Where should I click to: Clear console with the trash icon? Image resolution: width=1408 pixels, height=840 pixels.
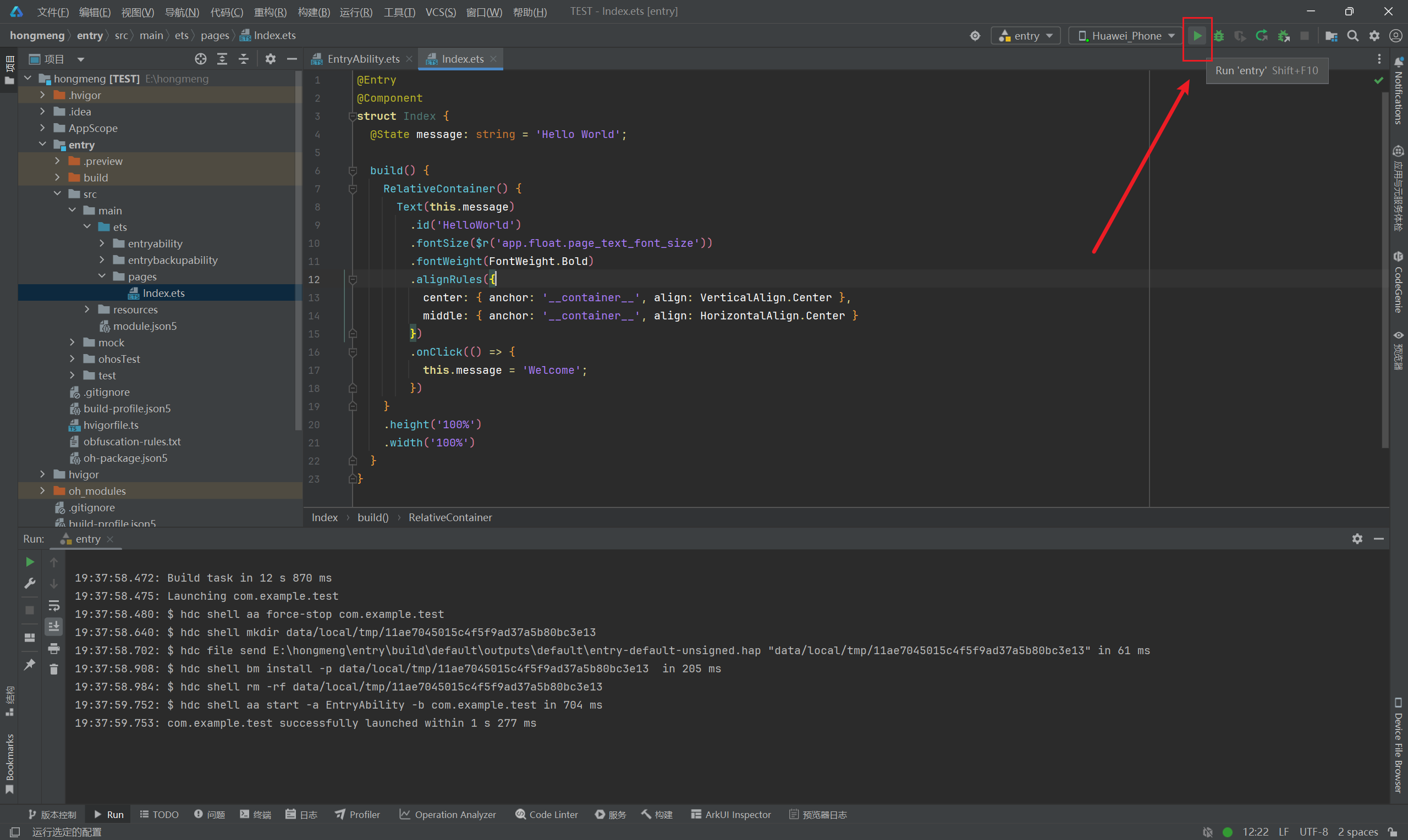tap(54, 669)
